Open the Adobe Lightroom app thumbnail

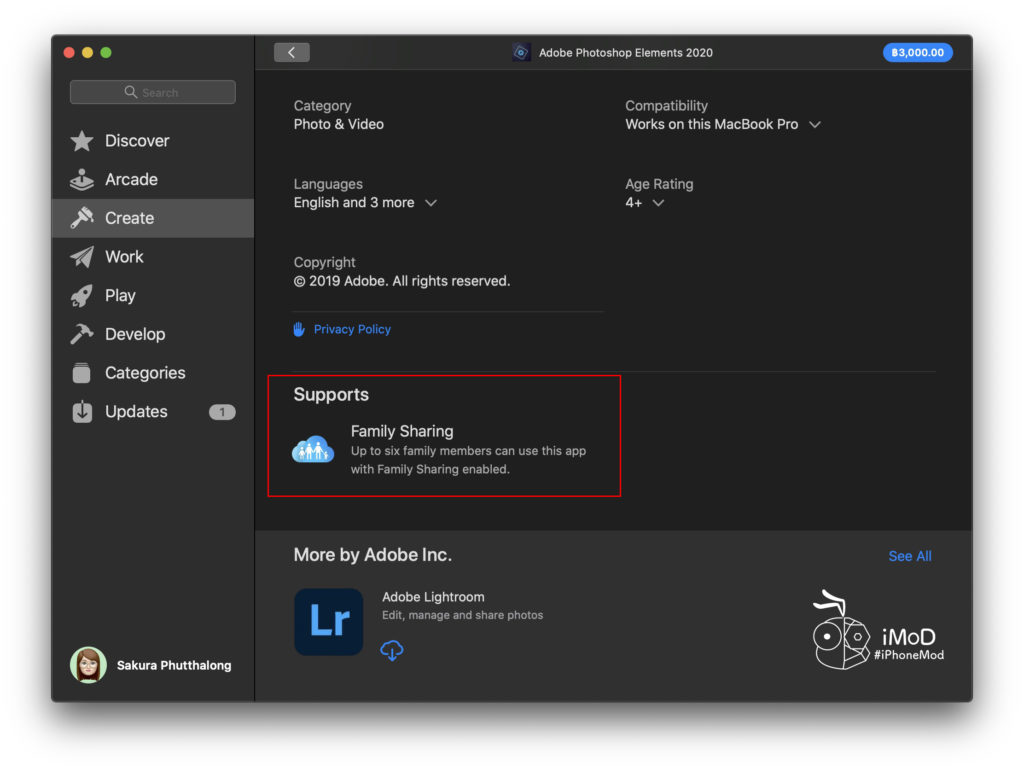click(x=328, y=621)
